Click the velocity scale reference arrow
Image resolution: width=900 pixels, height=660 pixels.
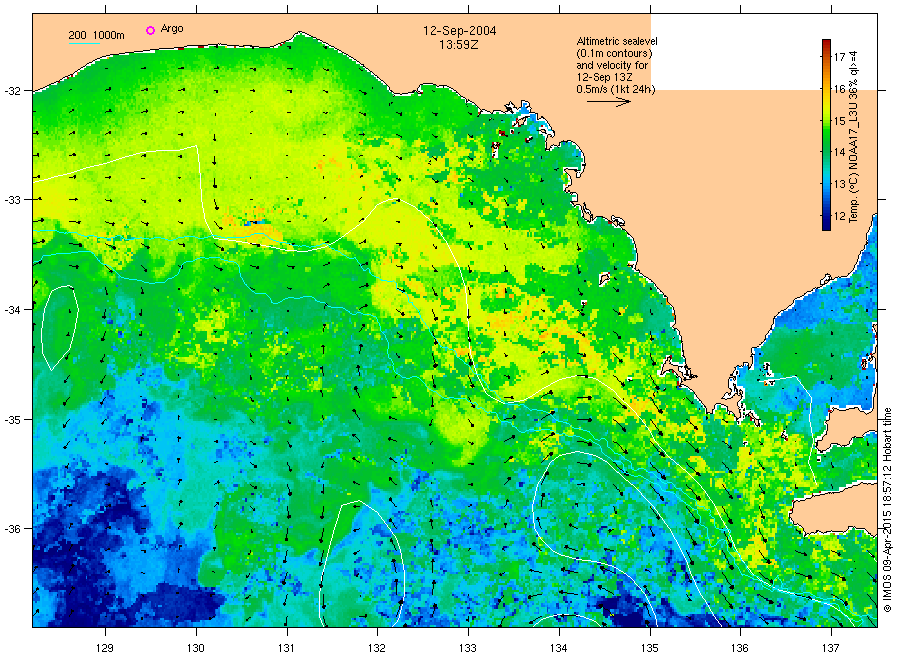tap(608, 102)
